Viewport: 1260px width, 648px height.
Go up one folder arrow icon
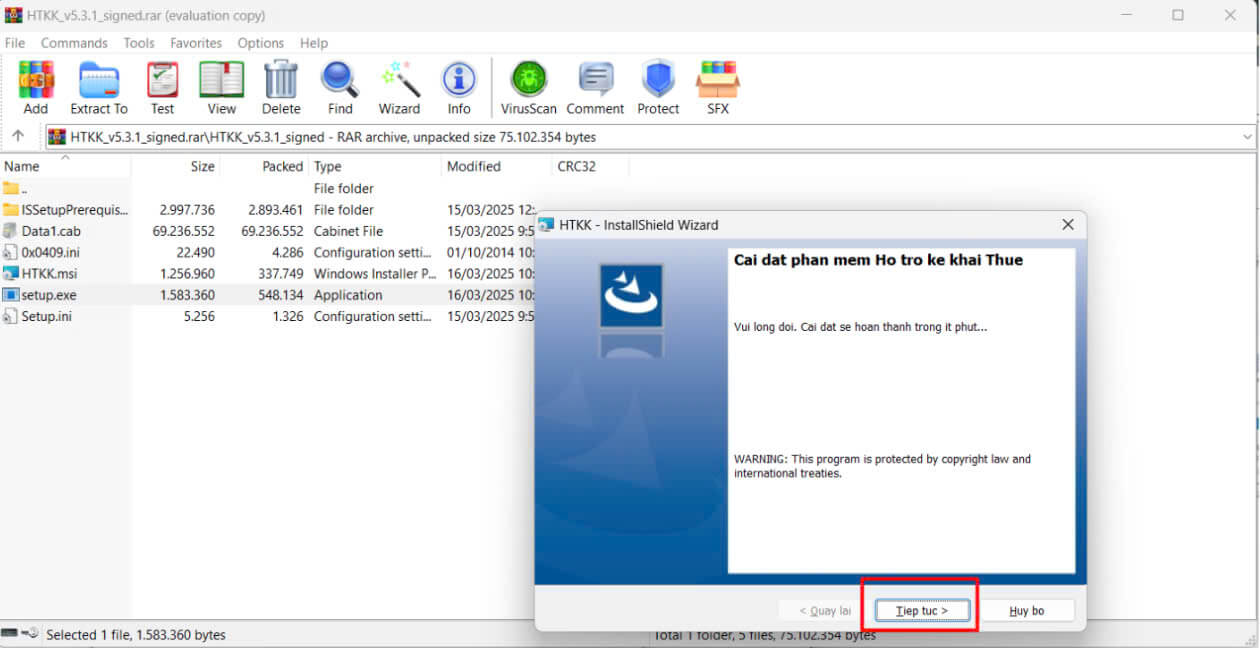click(18, 136)
